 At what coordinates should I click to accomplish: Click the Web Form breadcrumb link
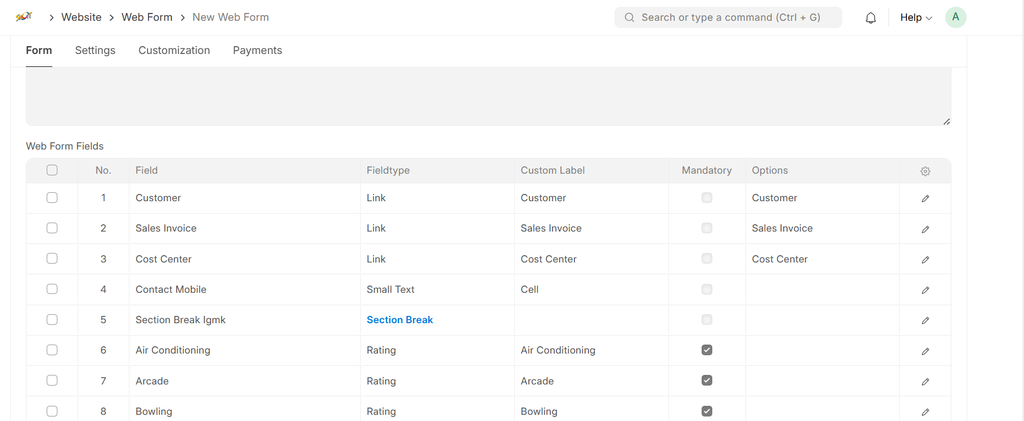click(147, 17)
